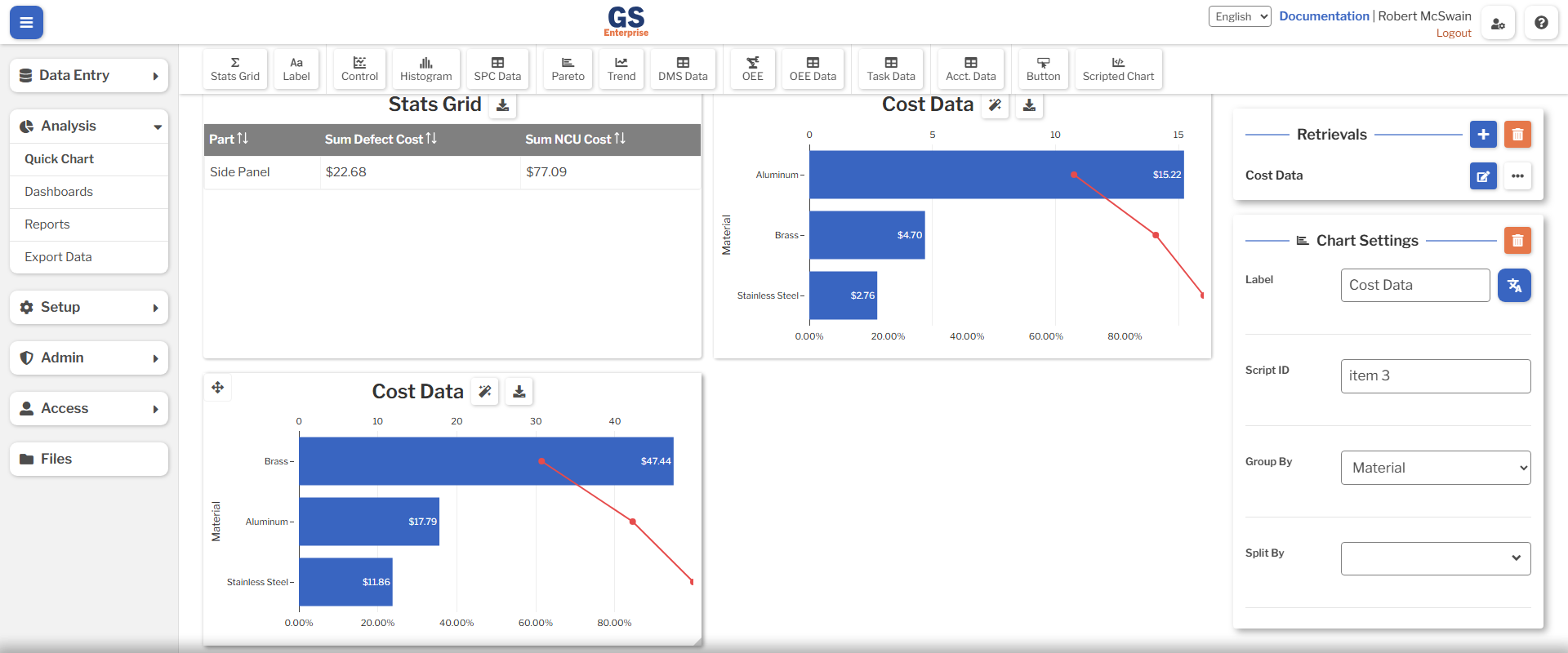Screen dimensions: 1568x653
Task: Delete retrievals with the trash button
Action: click(1517, 135)
